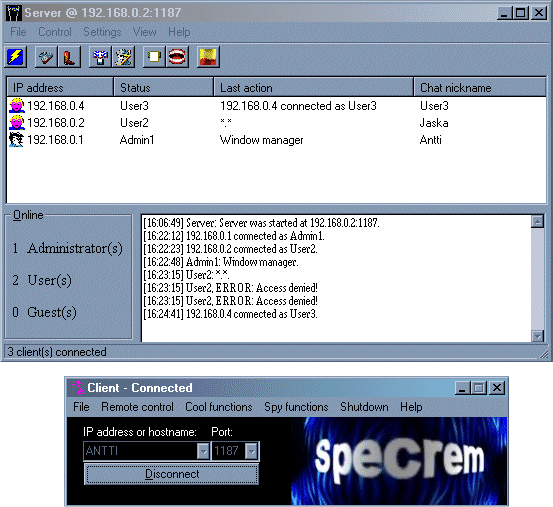Click the red lips mouth toolbar icon
The width and height of the screenshot is (553, 507).
[177, 57]
